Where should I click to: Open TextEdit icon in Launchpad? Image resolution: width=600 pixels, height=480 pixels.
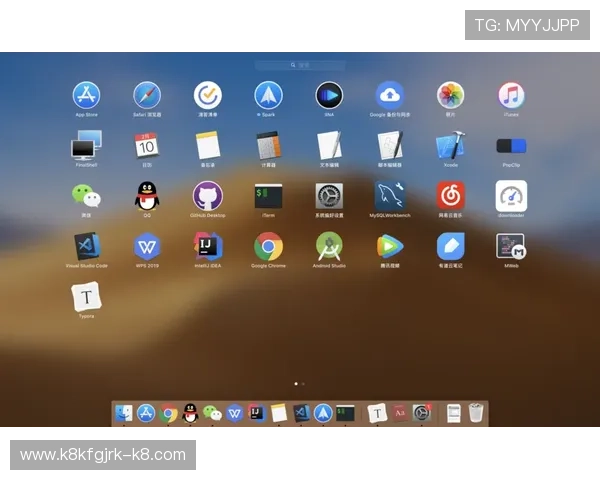tap(329, 145)
